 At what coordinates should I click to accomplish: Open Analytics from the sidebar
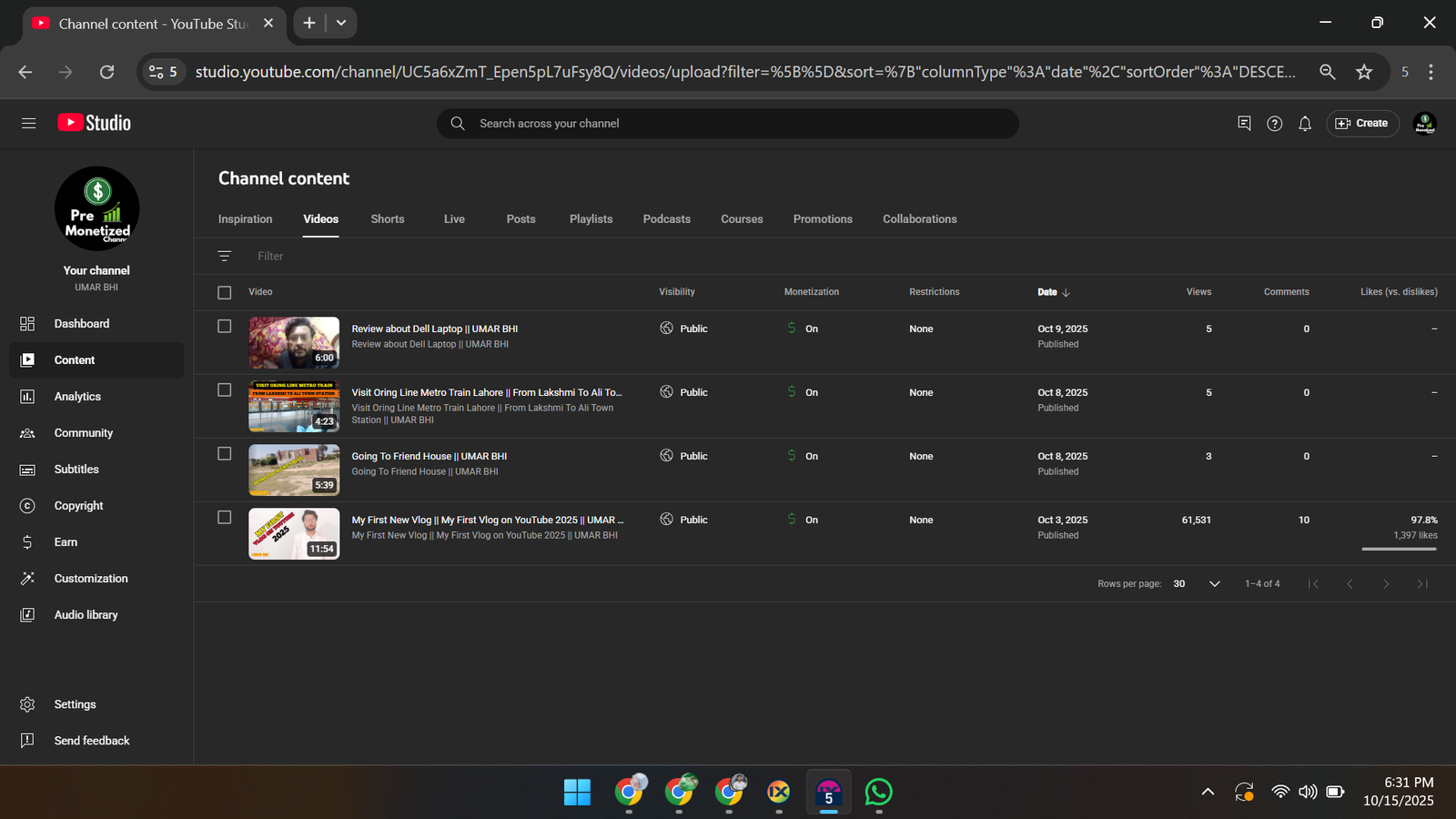point(77,397)
